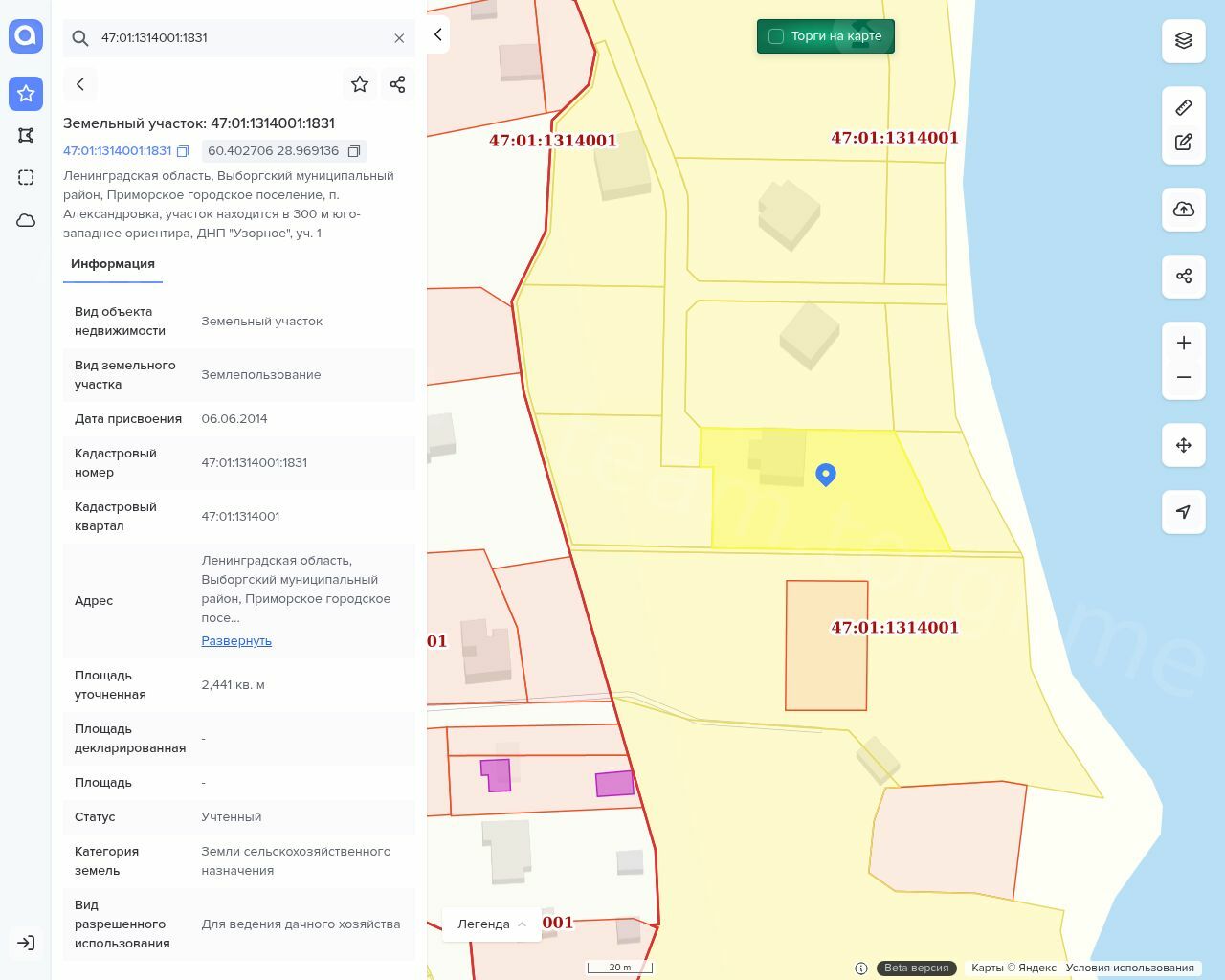Switch to the "Информация" tab
The image size is (1225, 980).
click(x=113, y=264)
